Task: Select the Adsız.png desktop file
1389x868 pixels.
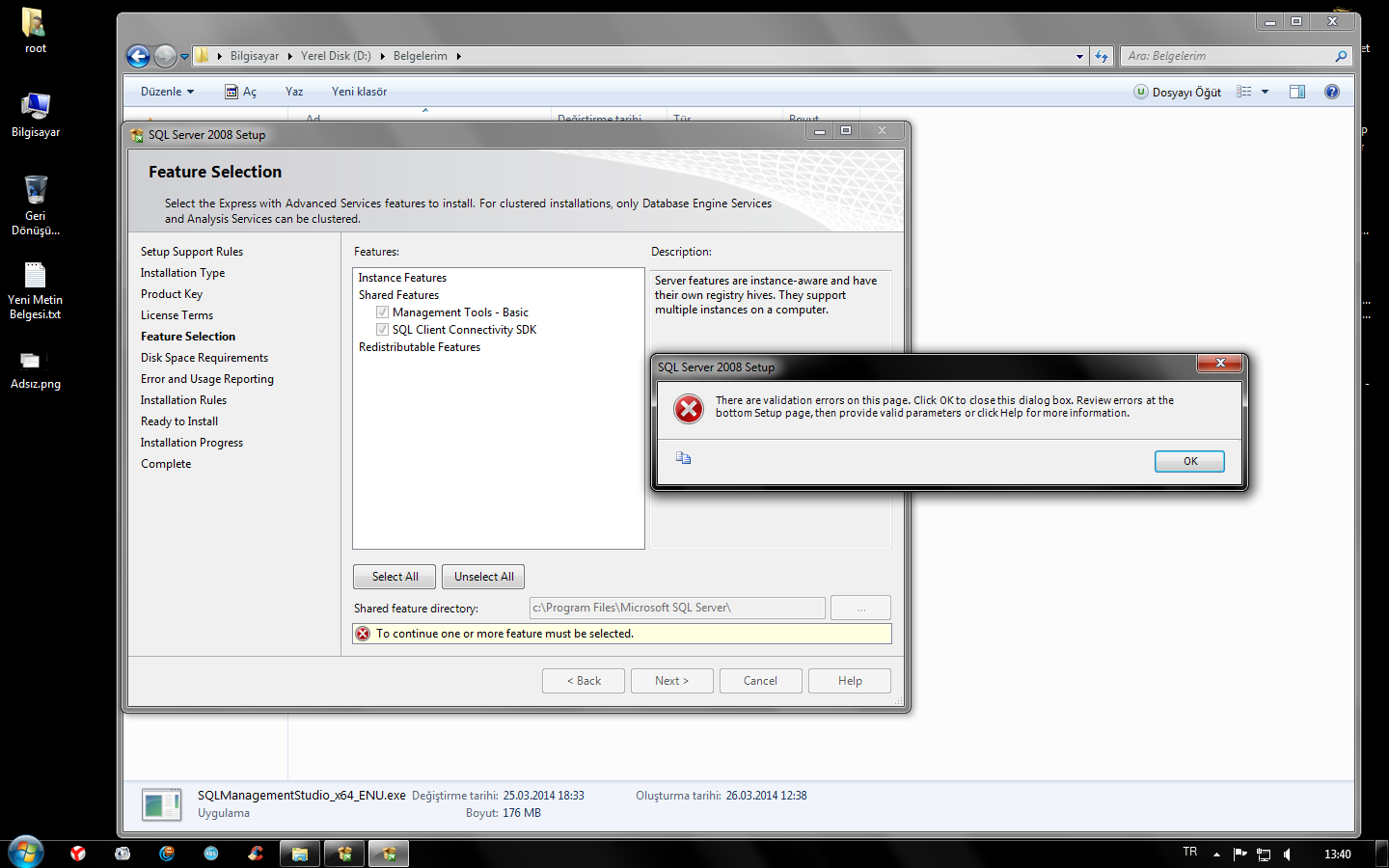Action: 36,369
